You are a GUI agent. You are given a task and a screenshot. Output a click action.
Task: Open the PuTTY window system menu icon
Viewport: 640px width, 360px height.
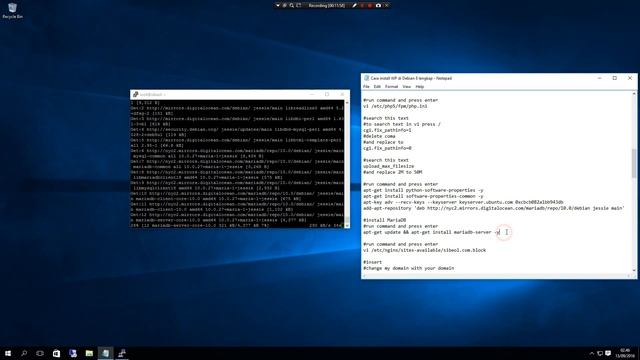pos(135,94)
